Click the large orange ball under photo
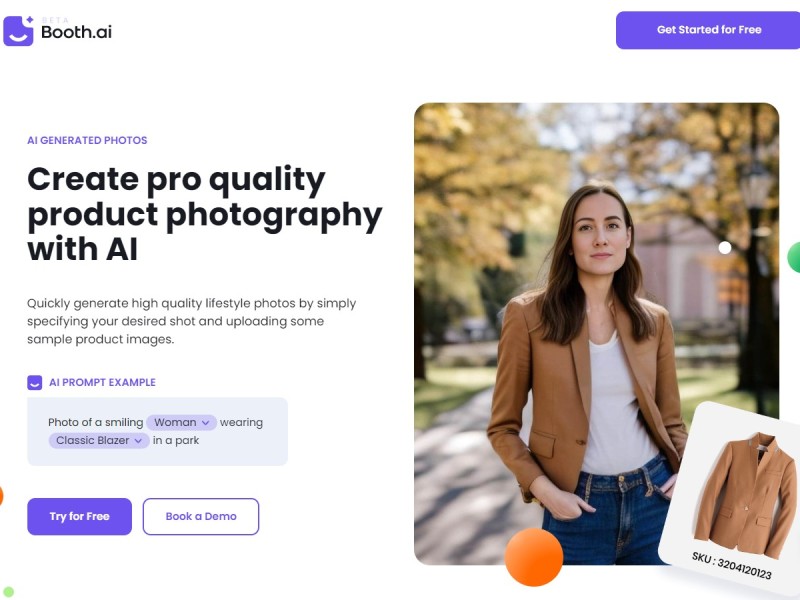The height and width of the screenshot is (600, 800). click(x=534, y=557)
